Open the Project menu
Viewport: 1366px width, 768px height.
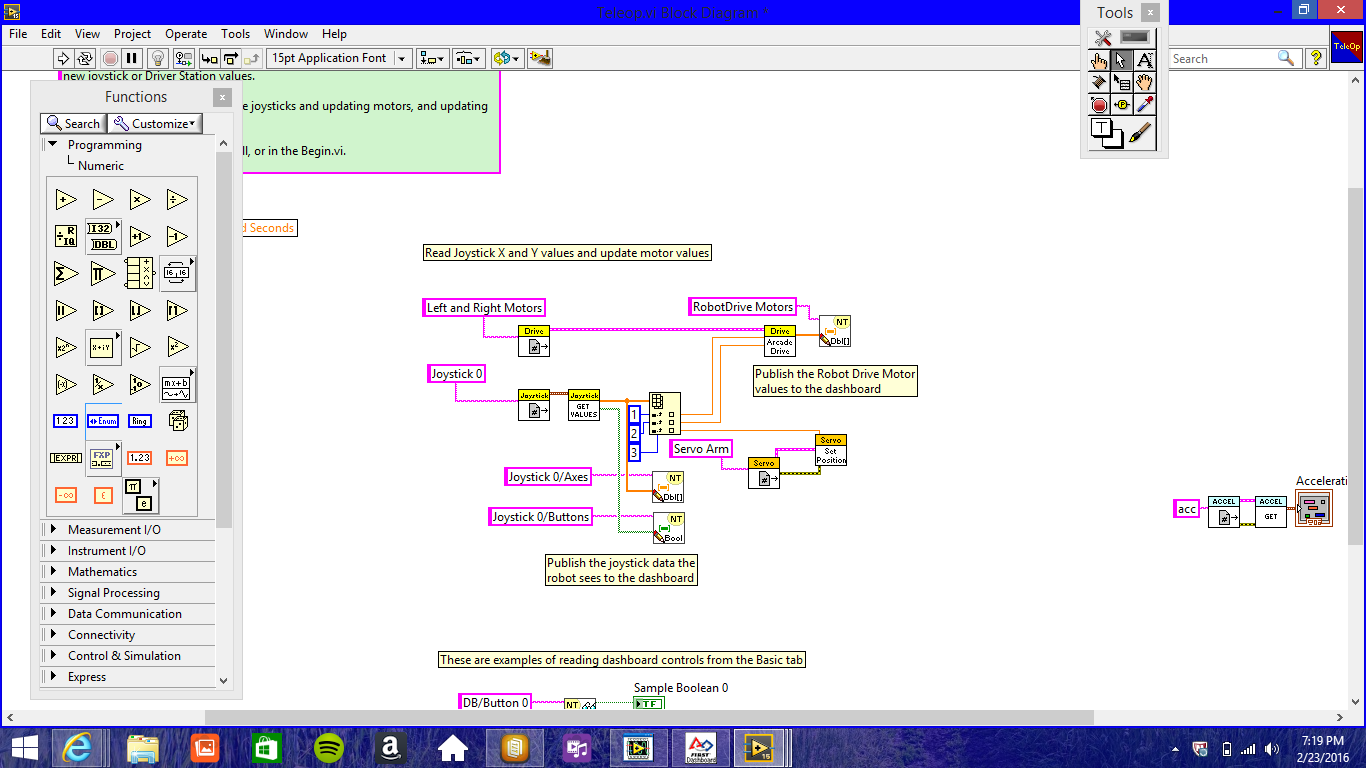click(132, 33)
